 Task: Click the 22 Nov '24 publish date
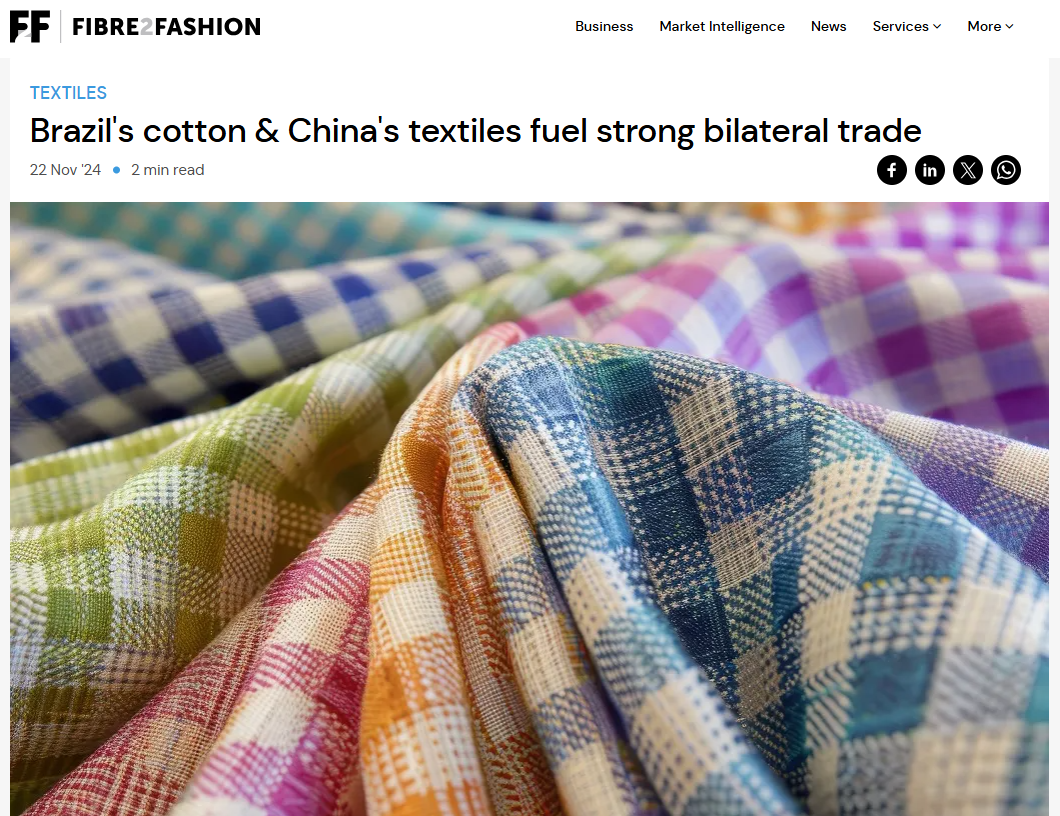(65, 170)
